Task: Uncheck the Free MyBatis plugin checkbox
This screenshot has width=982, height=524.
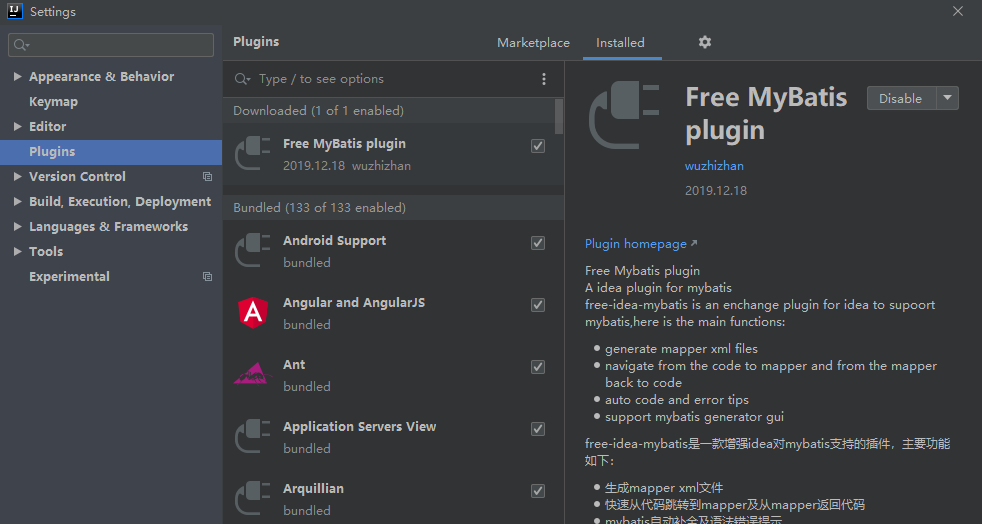Action: click(x=537, y=146)
